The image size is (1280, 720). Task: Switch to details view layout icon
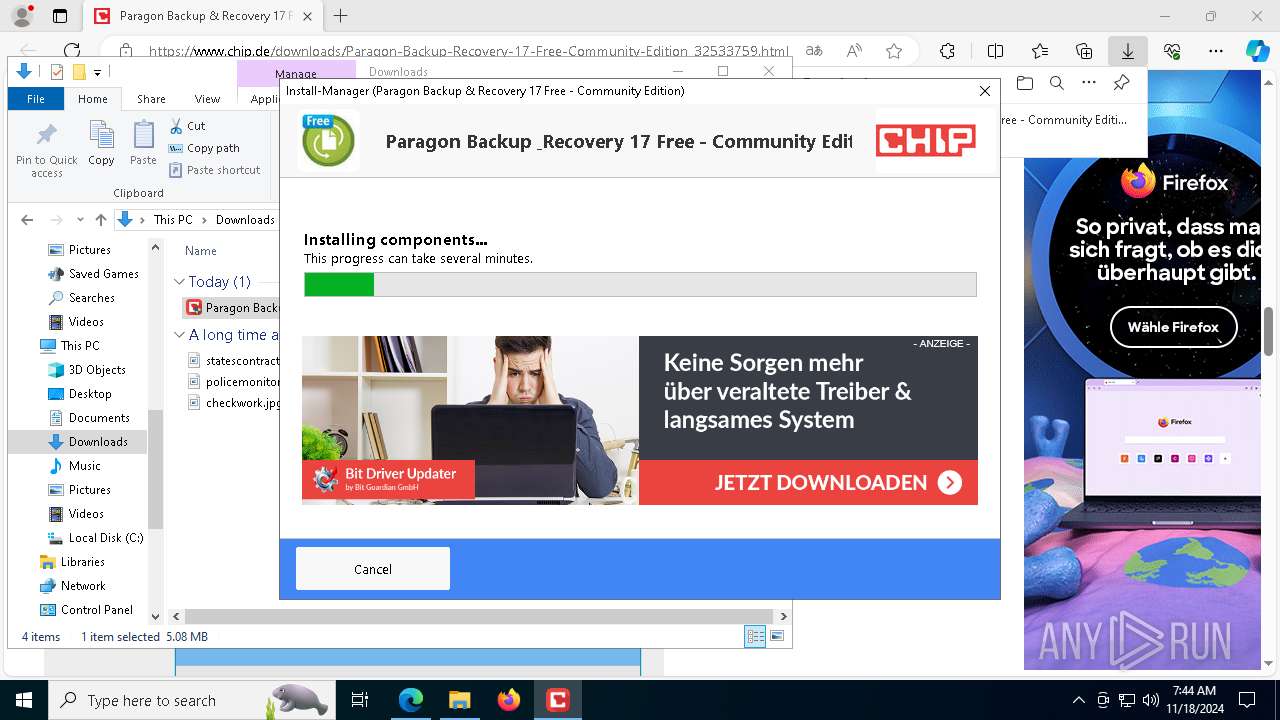click(755, 636)
